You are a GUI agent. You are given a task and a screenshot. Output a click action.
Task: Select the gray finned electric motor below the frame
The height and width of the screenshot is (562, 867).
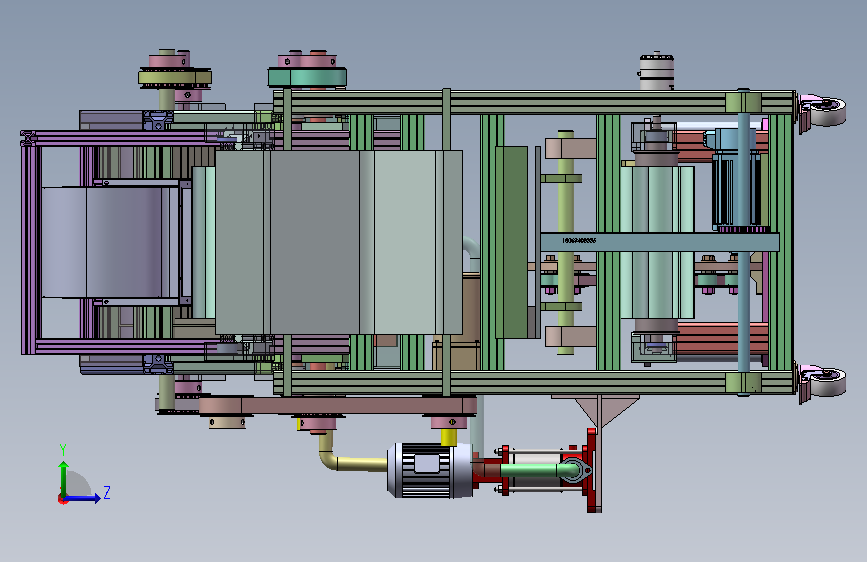coord(430,470)
